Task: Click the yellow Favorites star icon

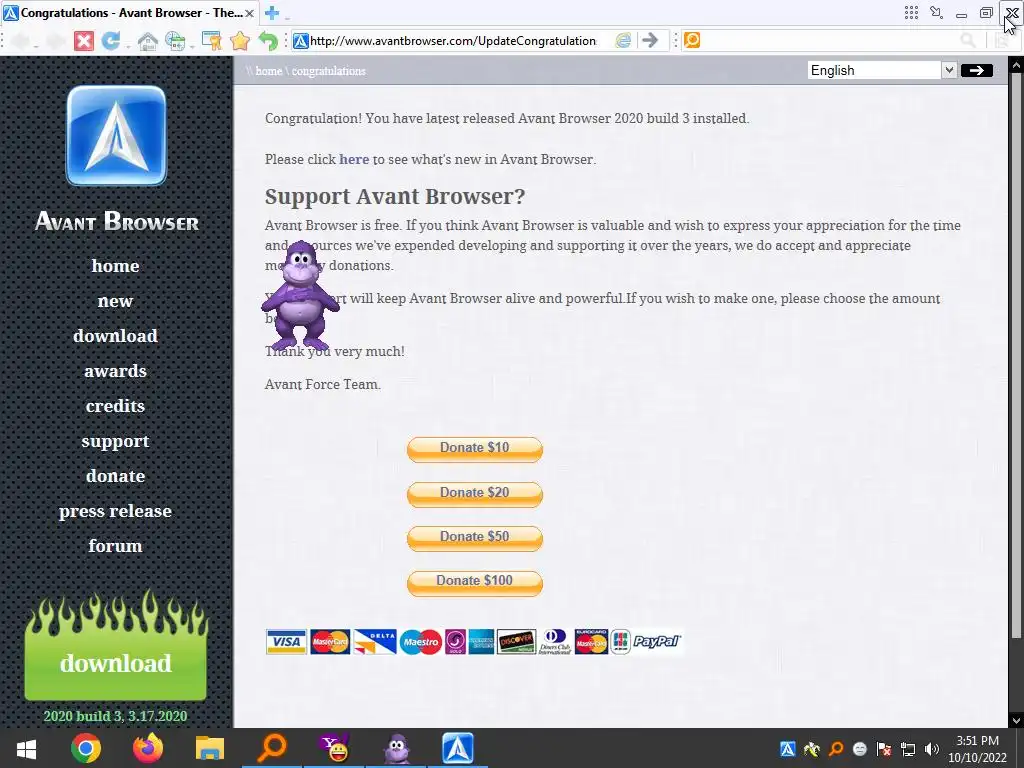Action: click(240, 41)
